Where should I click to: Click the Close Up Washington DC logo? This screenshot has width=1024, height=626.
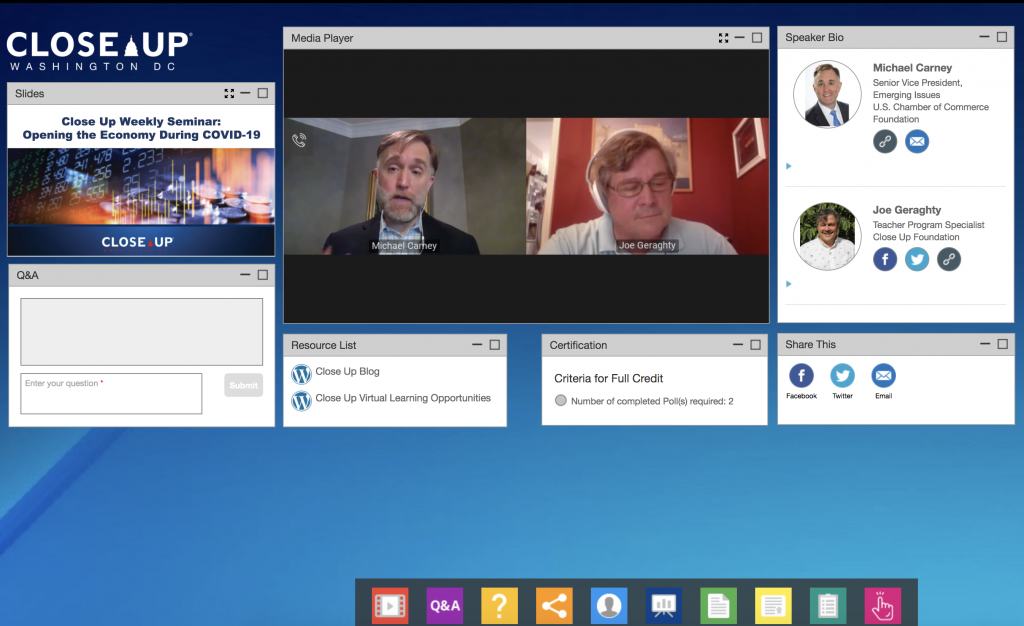click(x=99, y=51)
